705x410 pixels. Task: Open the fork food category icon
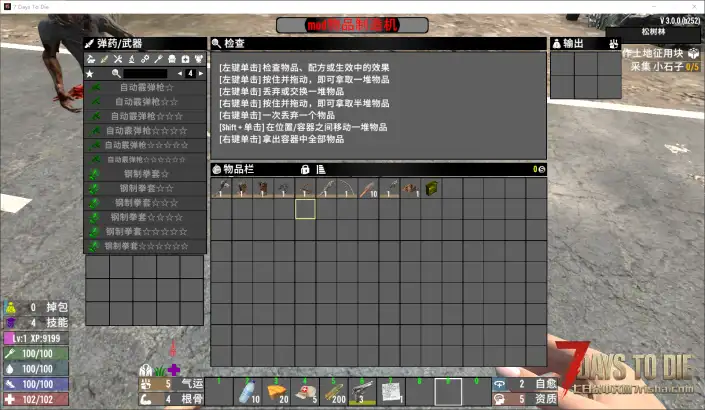click(158, 59)
